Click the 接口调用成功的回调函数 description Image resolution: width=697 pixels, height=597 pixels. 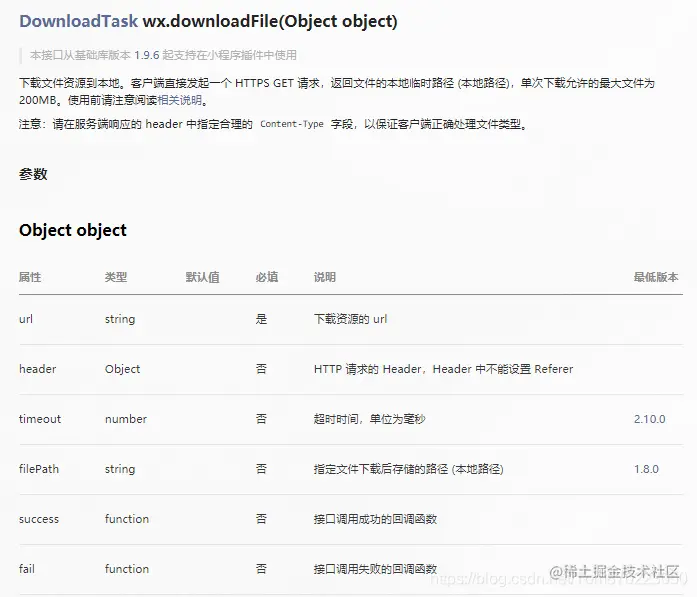376,519
